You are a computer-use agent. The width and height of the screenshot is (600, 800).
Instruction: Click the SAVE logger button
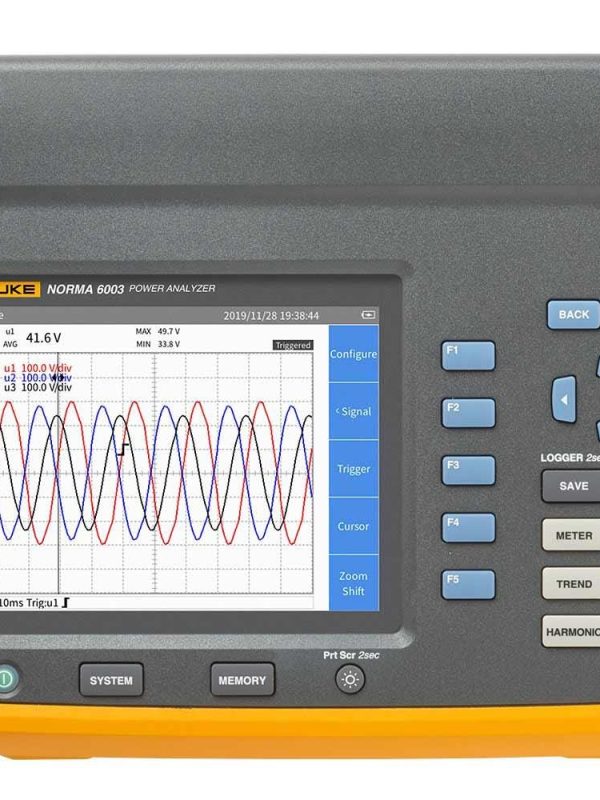[x=571, y=486]
